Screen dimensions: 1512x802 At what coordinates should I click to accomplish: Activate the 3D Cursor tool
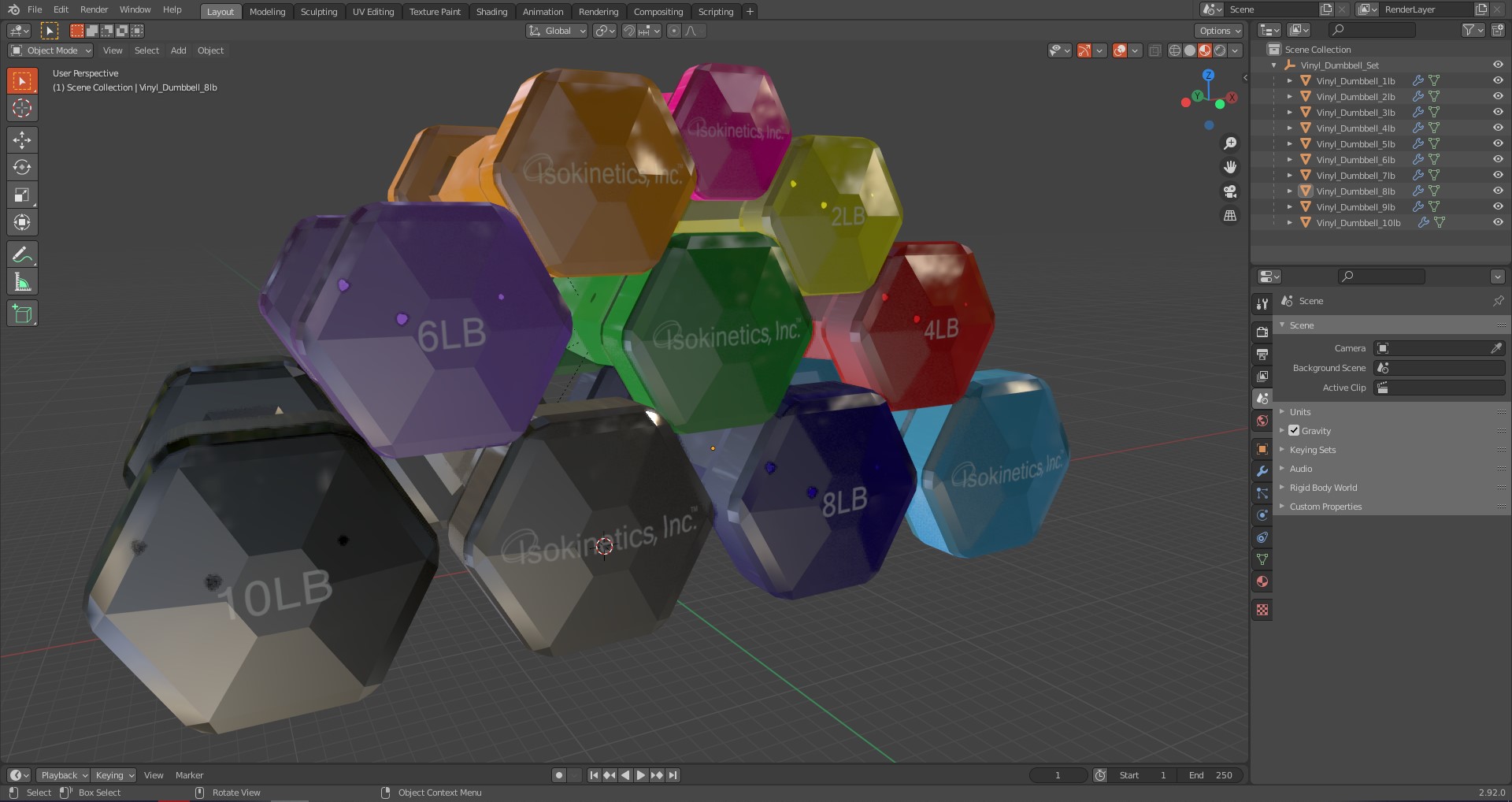tap(22, 108)
